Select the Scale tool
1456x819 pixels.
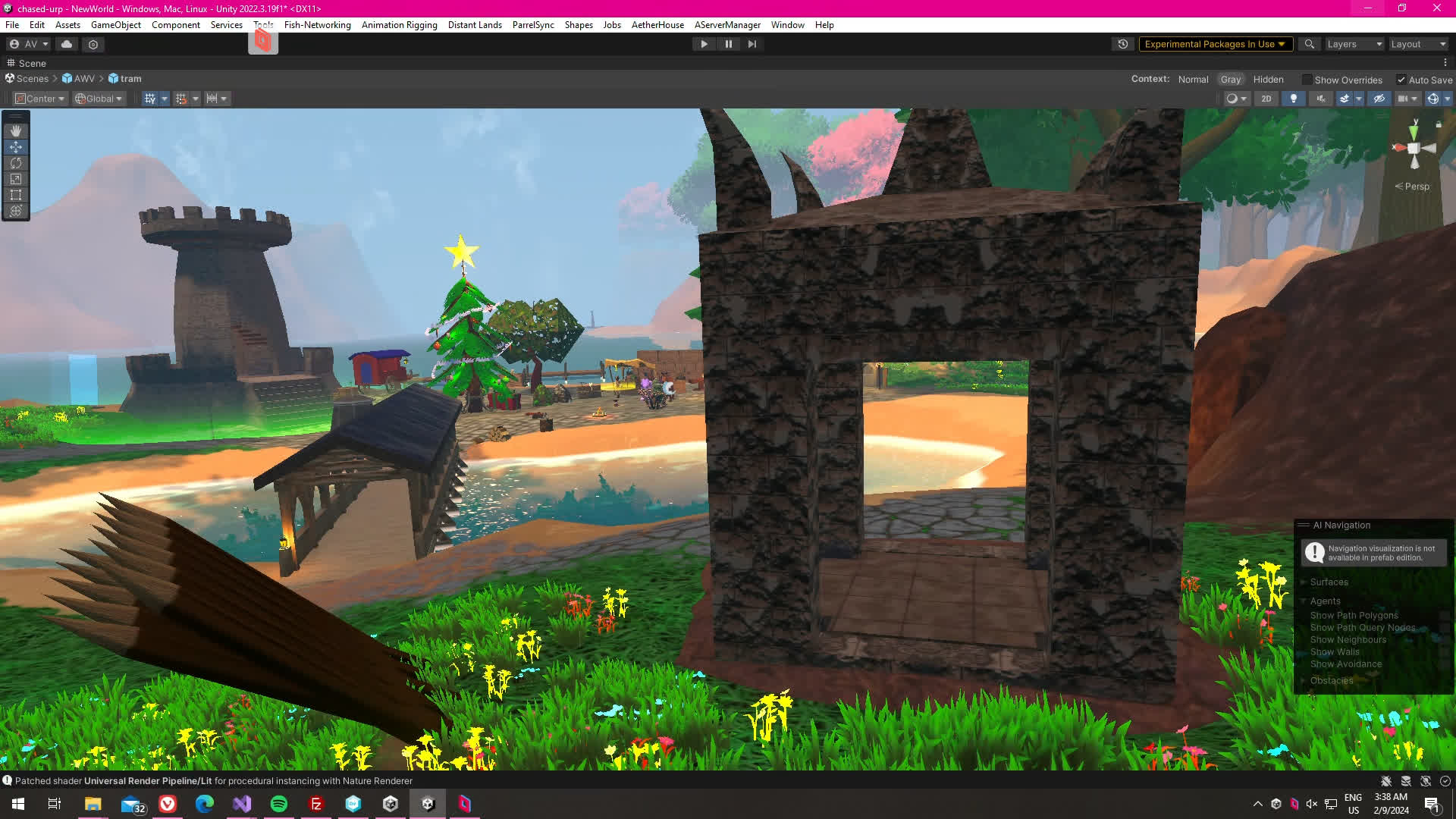pos(15,179)
